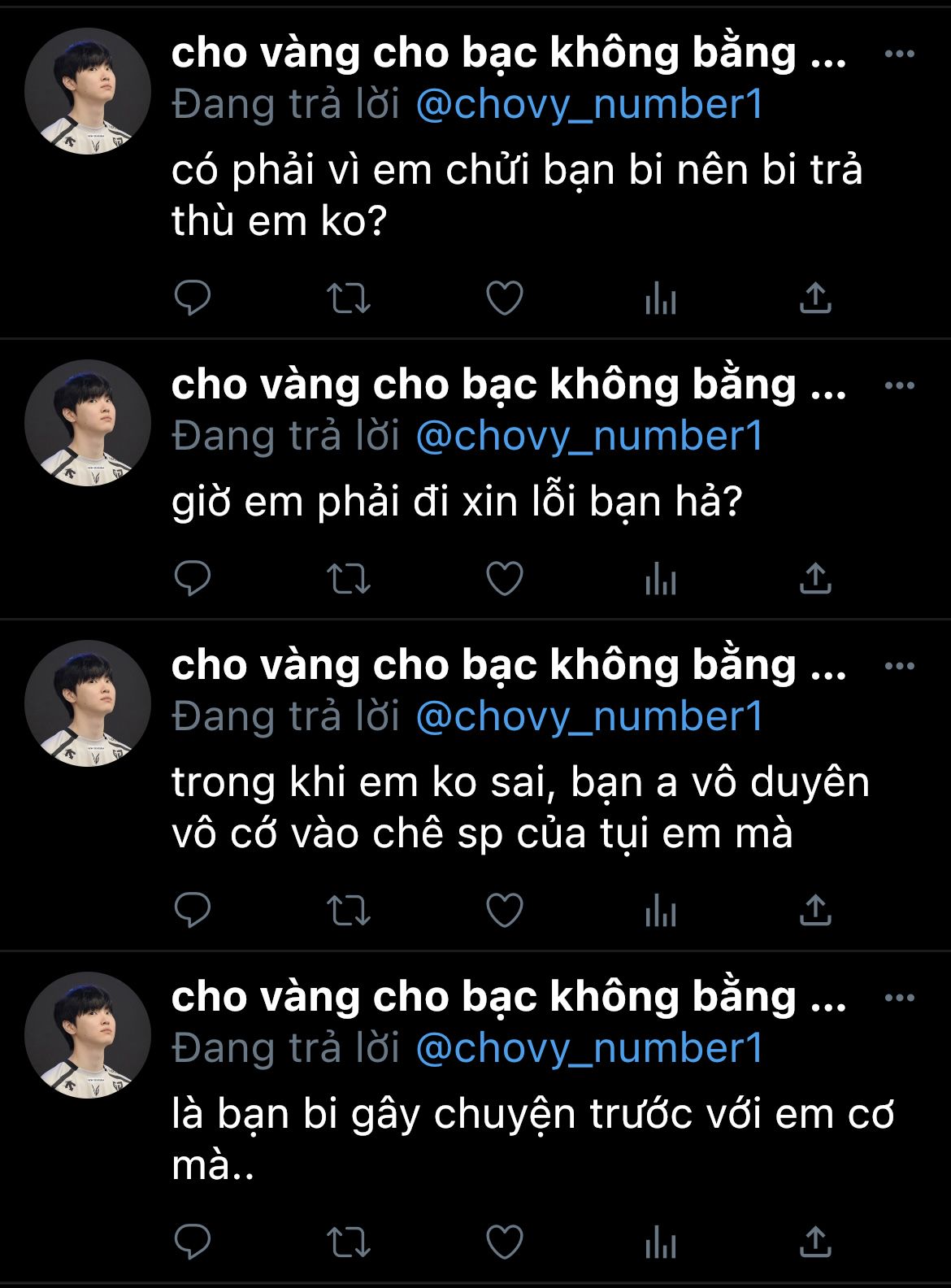
Task: Reply to the tweet about 'trả thù em ko?'
Action: [x=193, y=298]
